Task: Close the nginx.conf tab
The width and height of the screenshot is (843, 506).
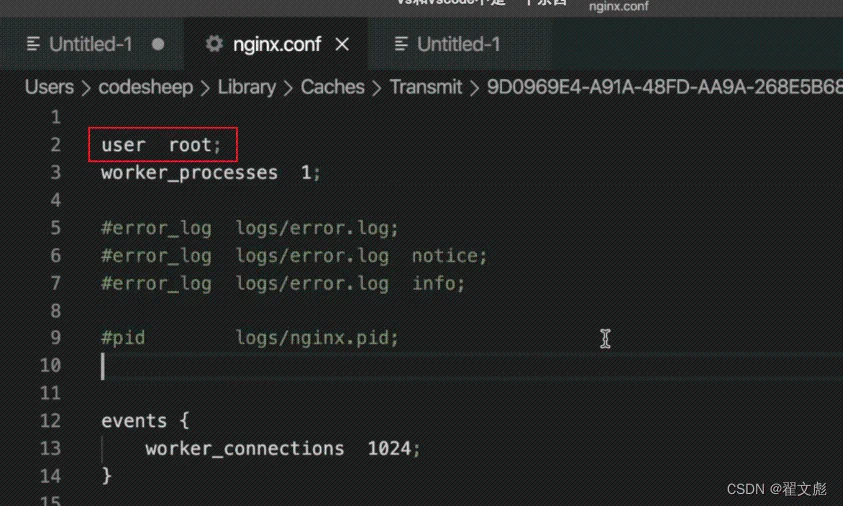Action: point(342,44)
